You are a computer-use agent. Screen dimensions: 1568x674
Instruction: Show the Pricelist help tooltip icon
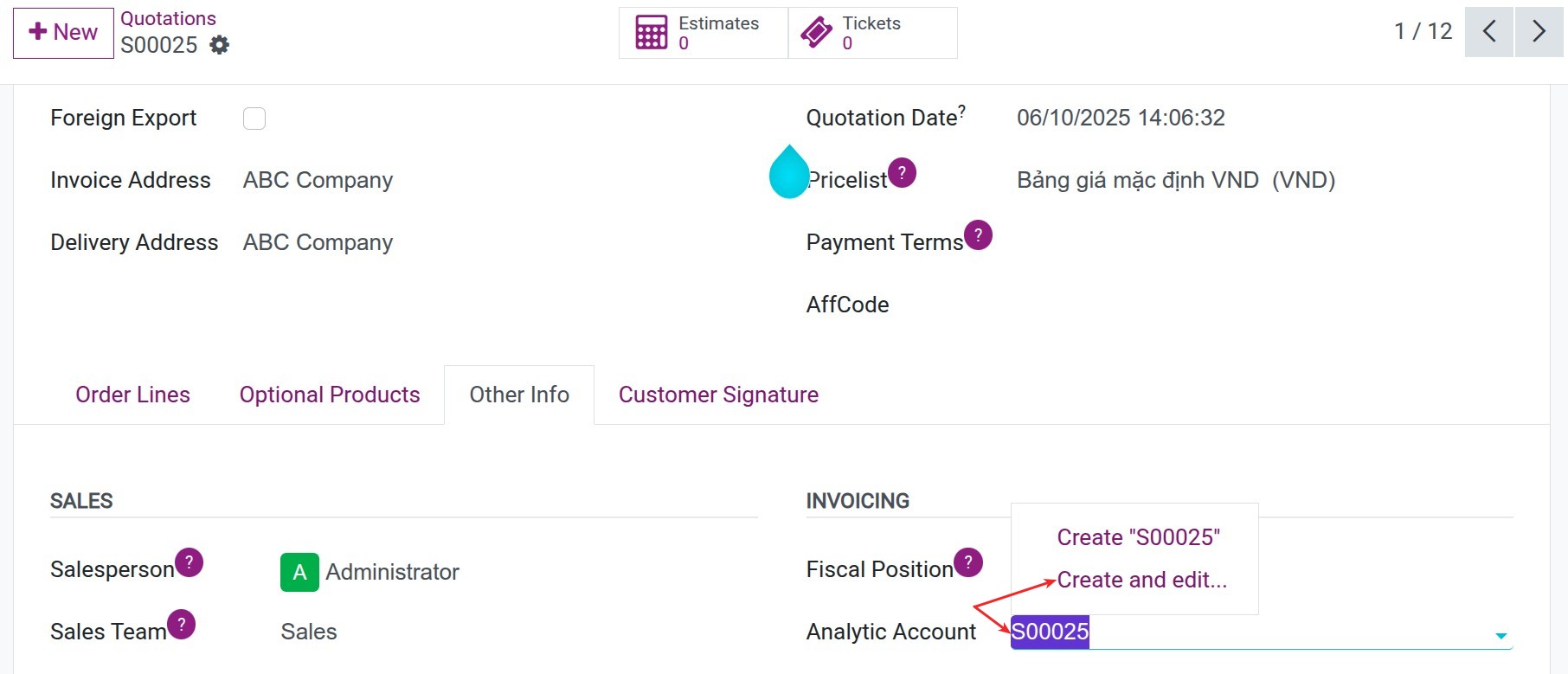coord(902,173)
